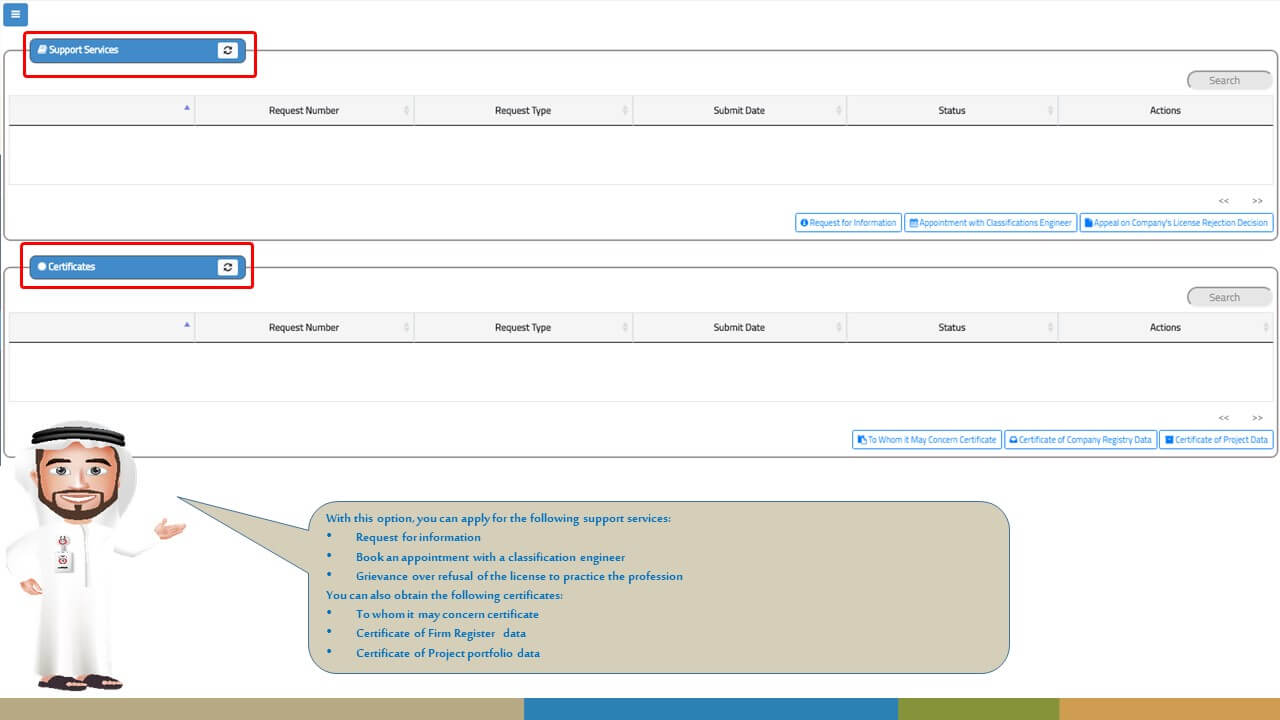Screen dimensions: 1280x720
Task: Refresh the Support Services panel
Action: [x=228, y=50]
